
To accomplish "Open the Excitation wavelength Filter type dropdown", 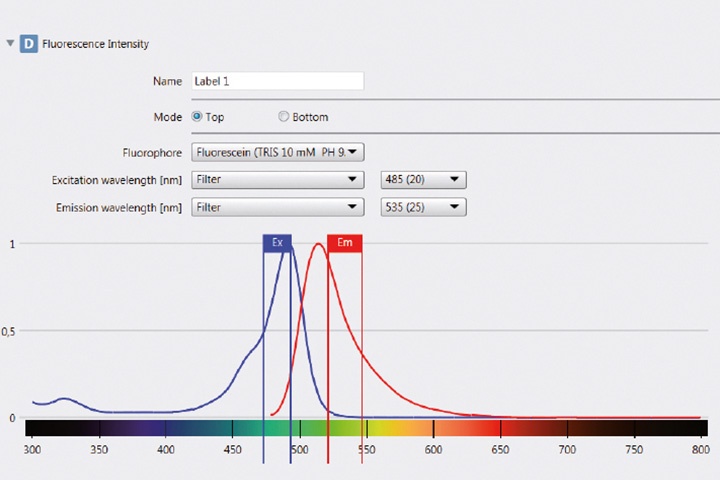I will coord(277,180).
